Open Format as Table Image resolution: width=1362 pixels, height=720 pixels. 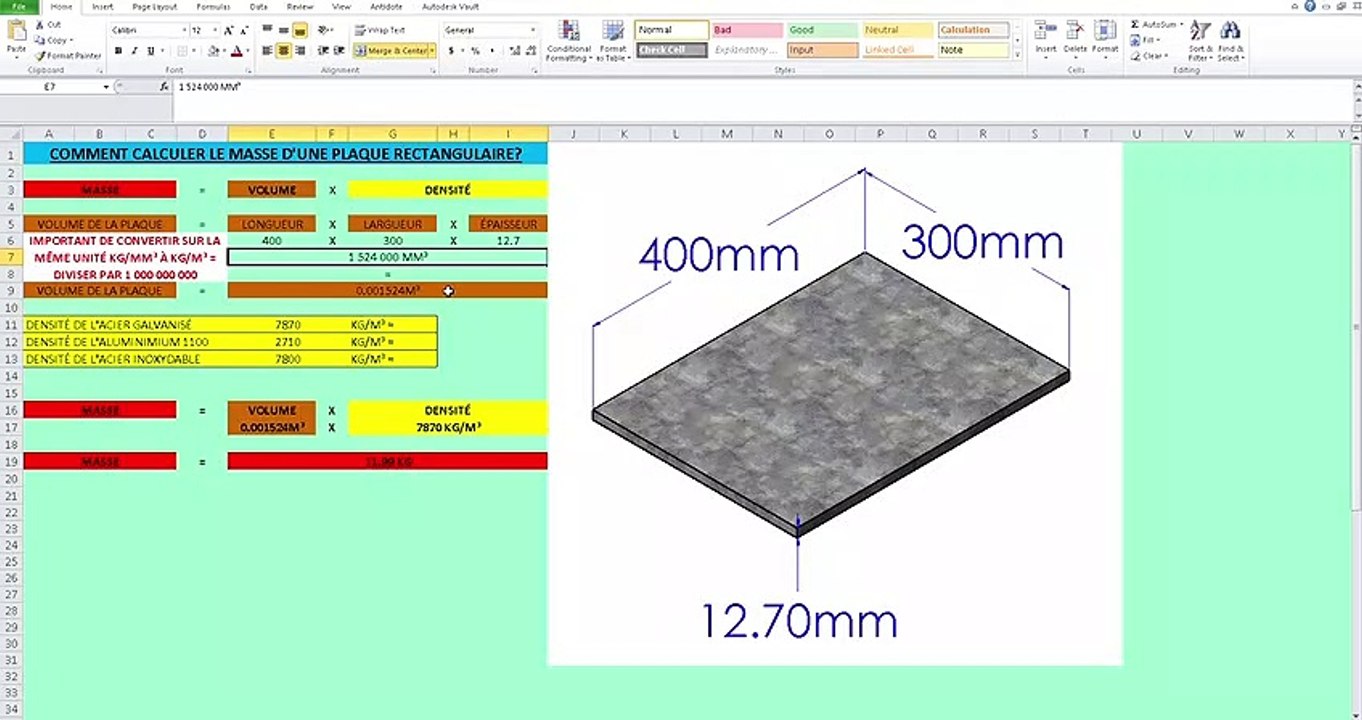(613, 41)
